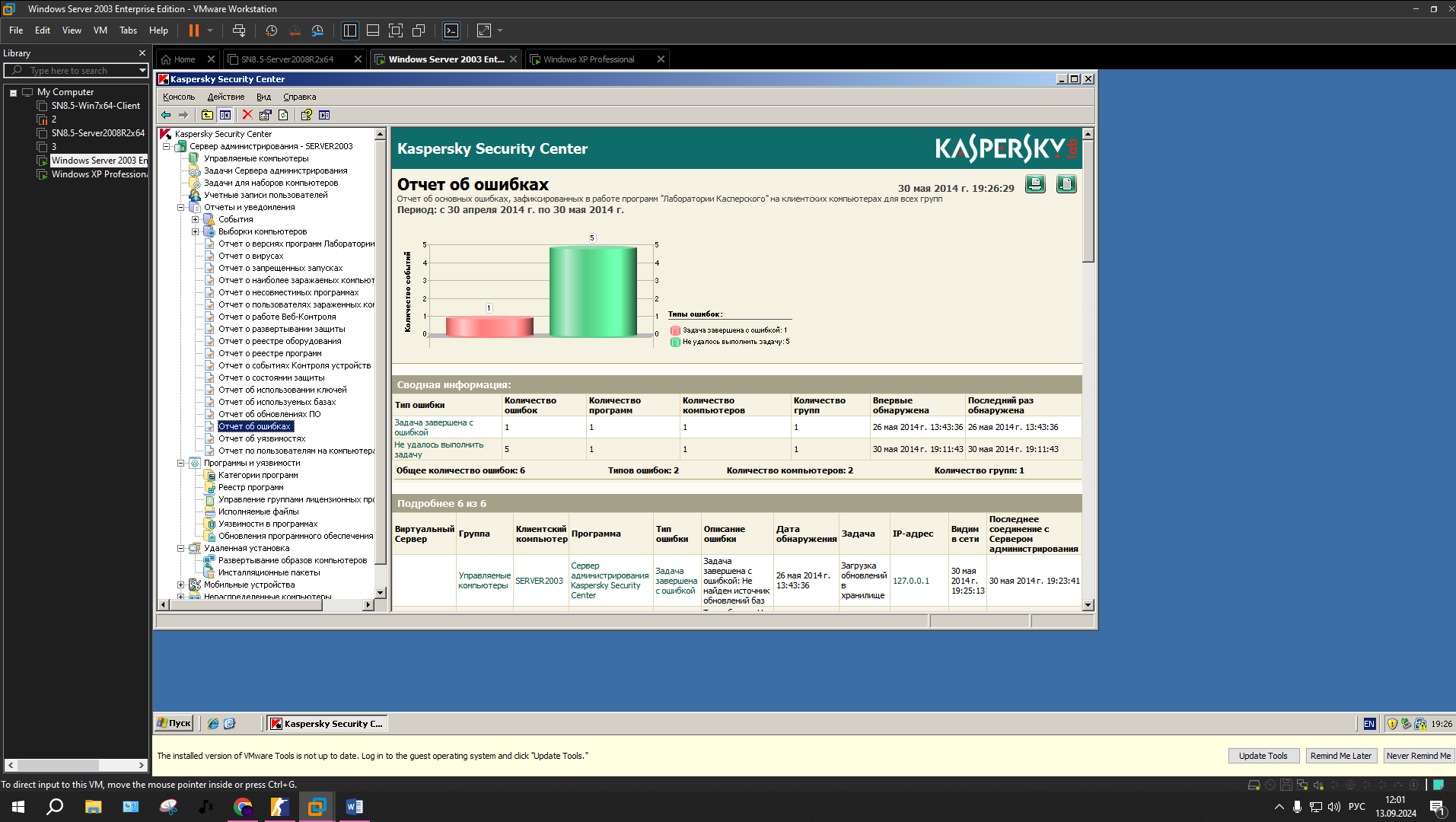
Task: Click the Help question mark icon
Action: pos(306,115)
